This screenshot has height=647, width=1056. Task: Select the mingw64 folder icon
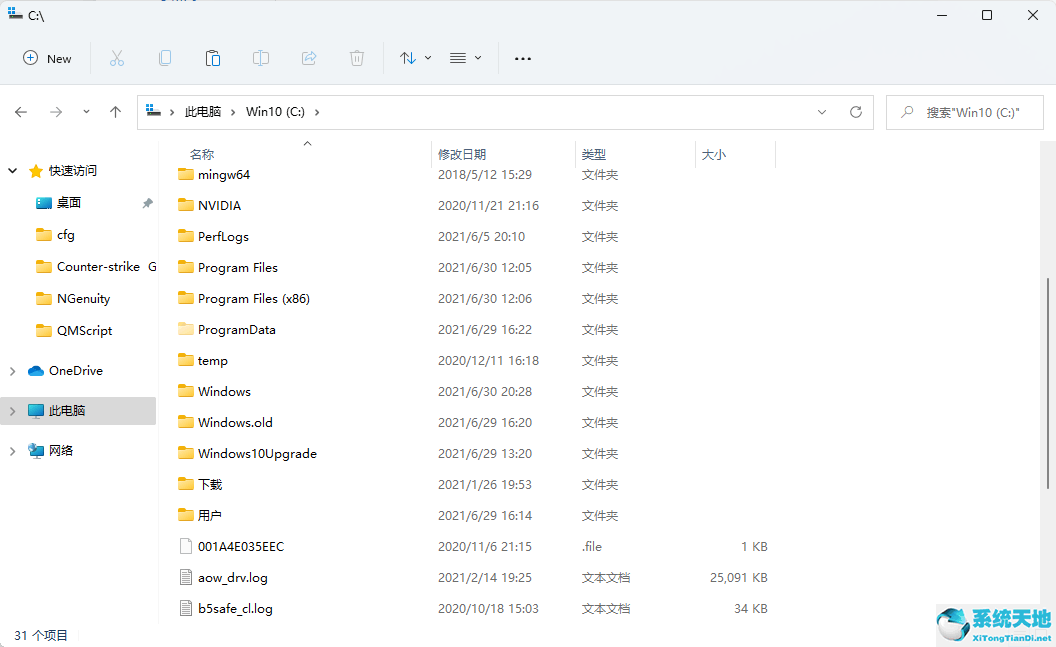coord(186,174)
